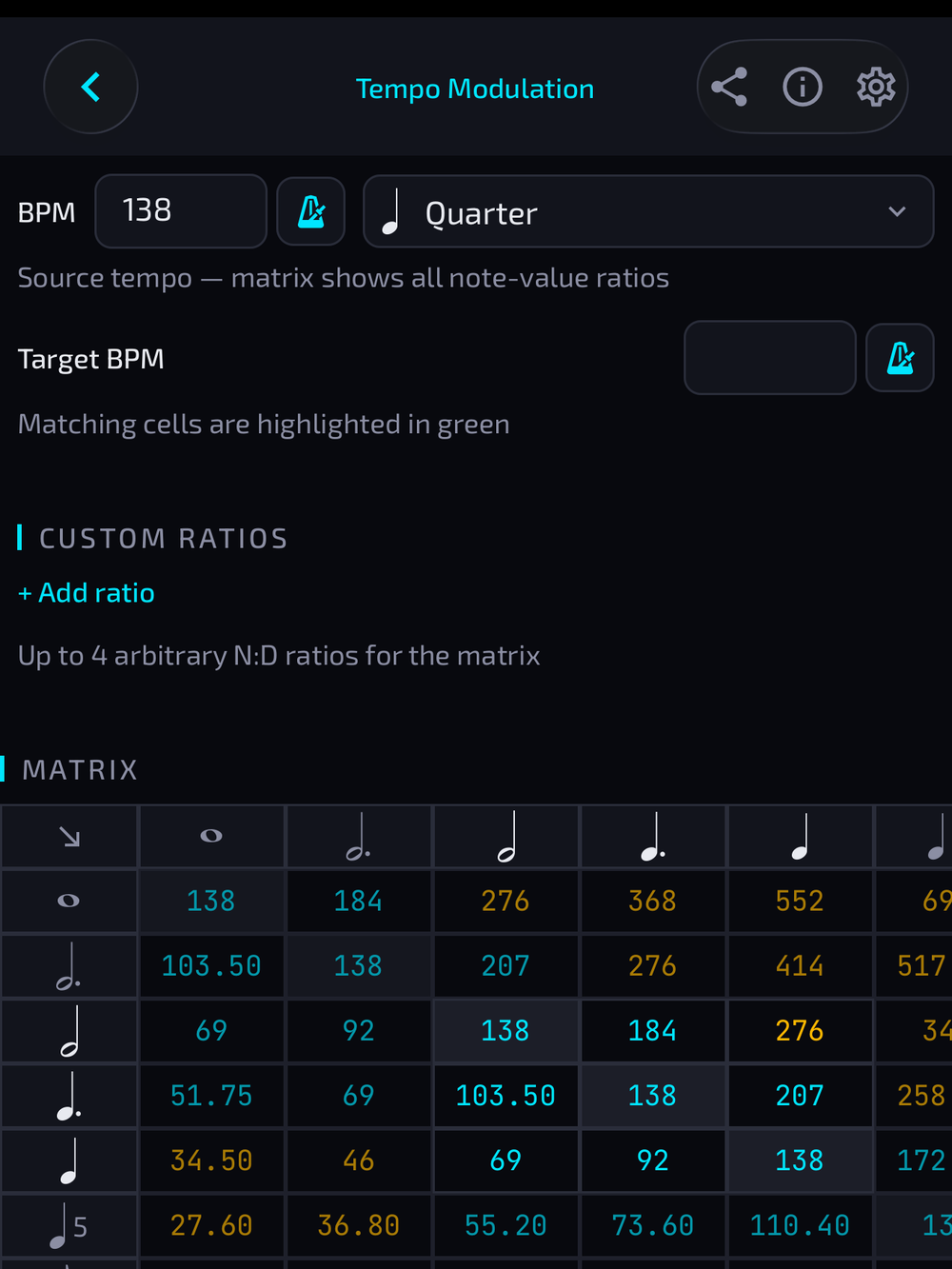The width and height of the screenshot is (952, 1269).
Task: Click the quarter note icon in the note selector
Action: pos(390,211)
